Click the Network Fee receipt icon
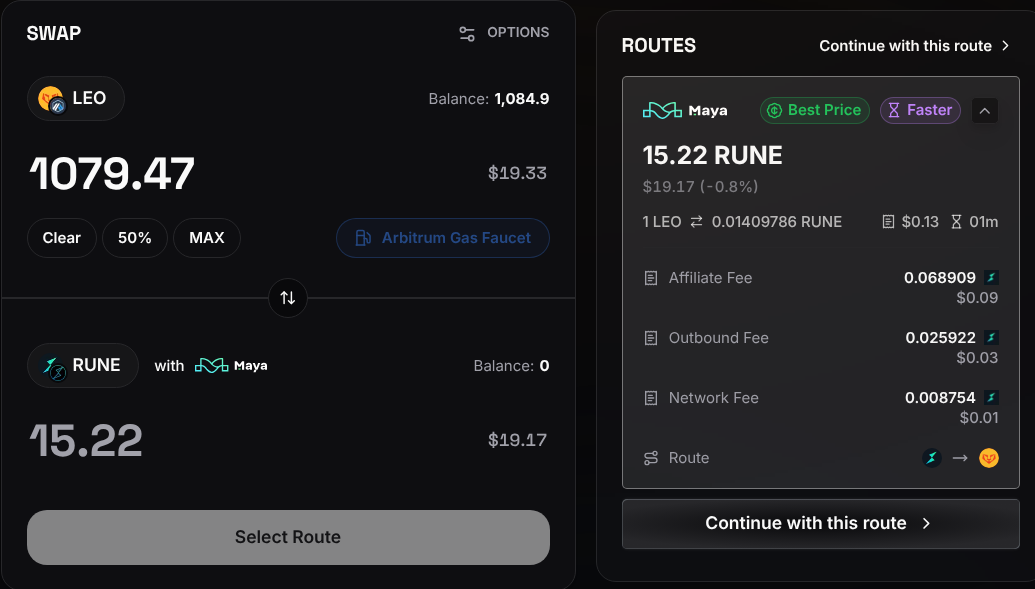Viewport: 1035px width, 589px height. pos(651,398)
